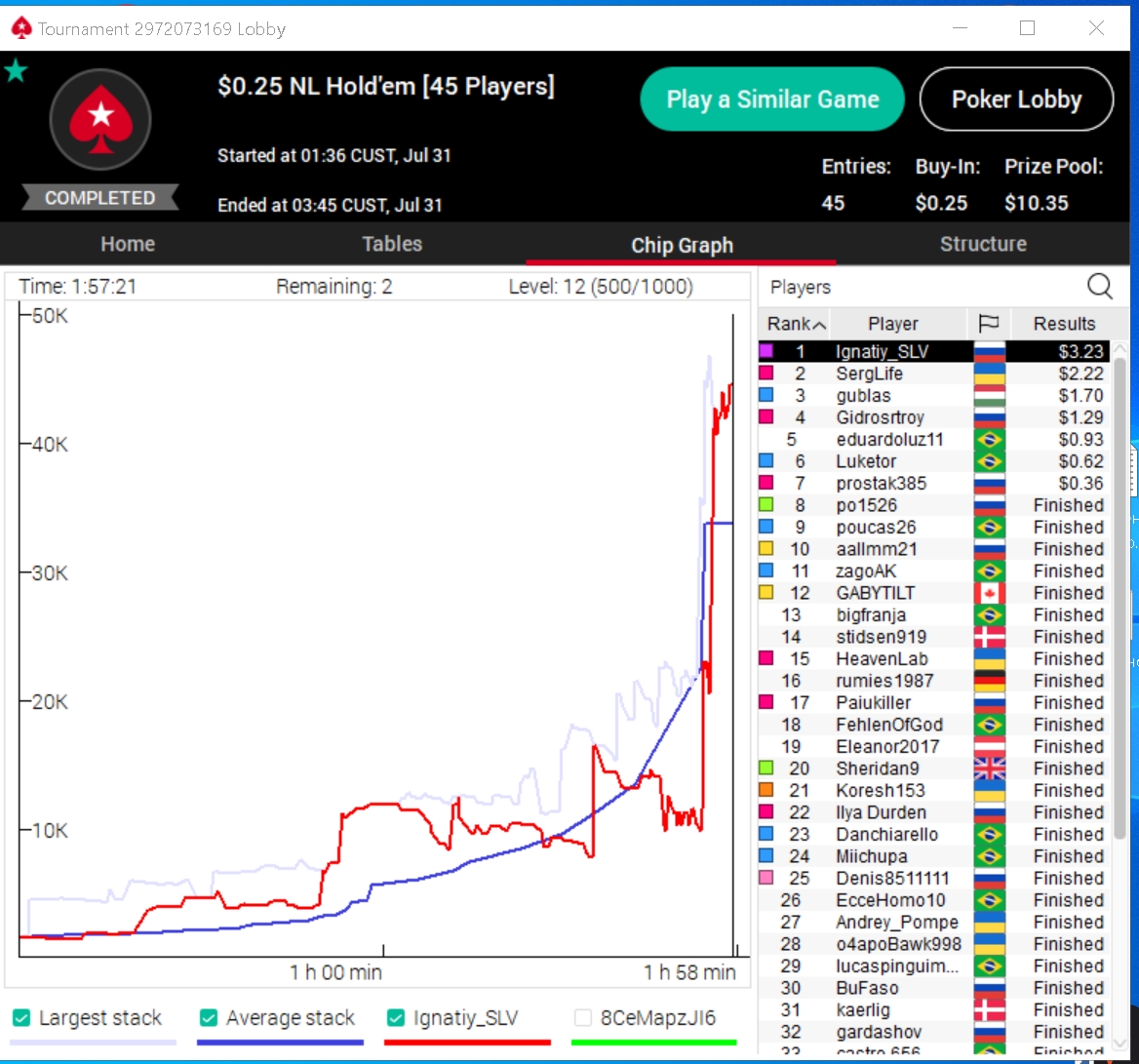Select player row Danchiarello
1139x1064 pixels.
click(x=933, y=834)
